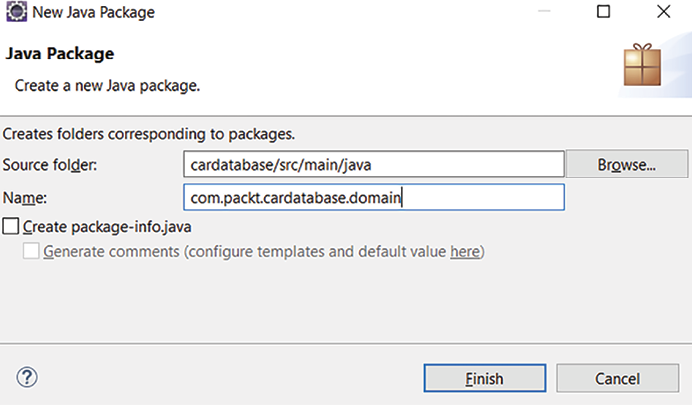Click 'Creates folders corresponding to packages.' message

pyautogui.click(x=150, y=133)
